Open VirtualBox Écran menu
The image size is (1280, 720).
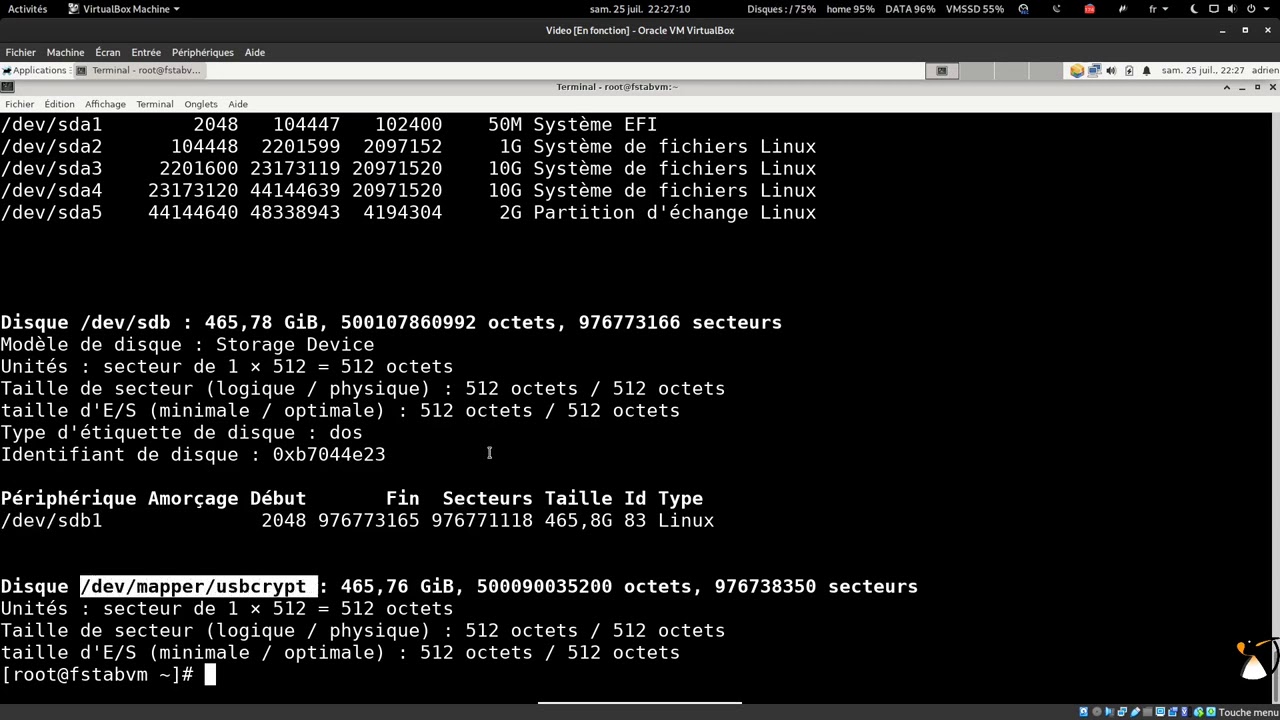pos(108,52)
